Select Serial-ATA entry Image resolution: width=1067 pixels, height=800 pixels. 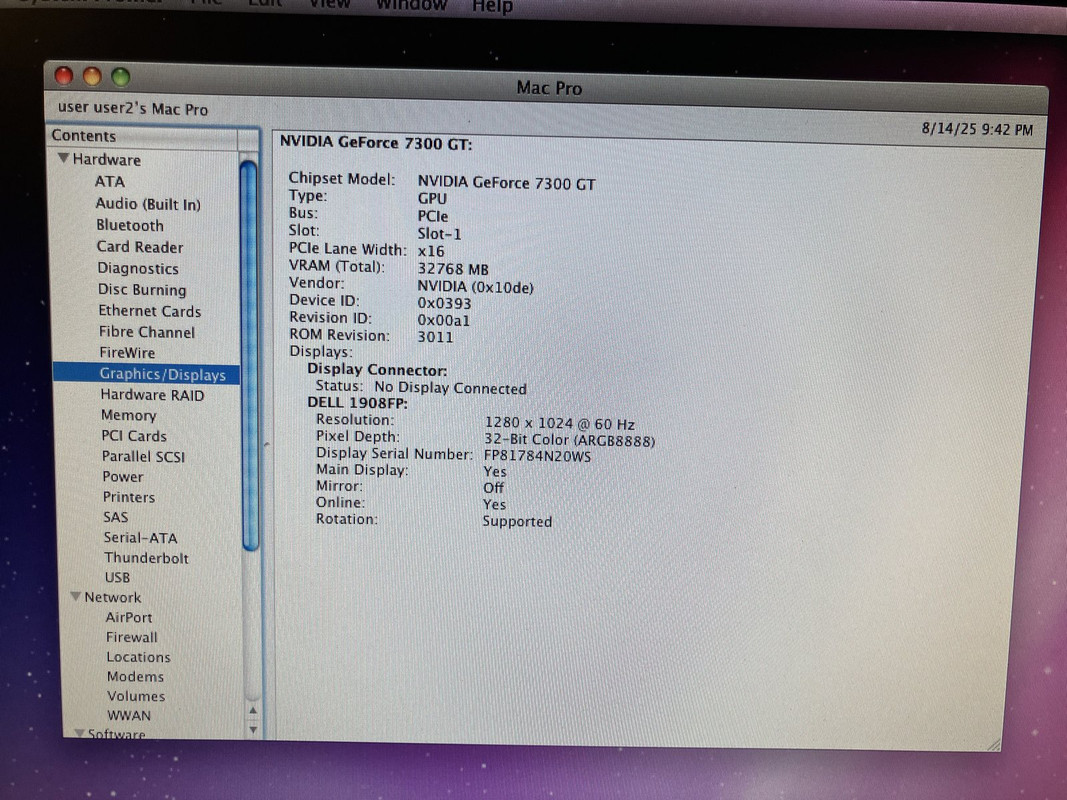pyautogui.click(x=140, y=537)
